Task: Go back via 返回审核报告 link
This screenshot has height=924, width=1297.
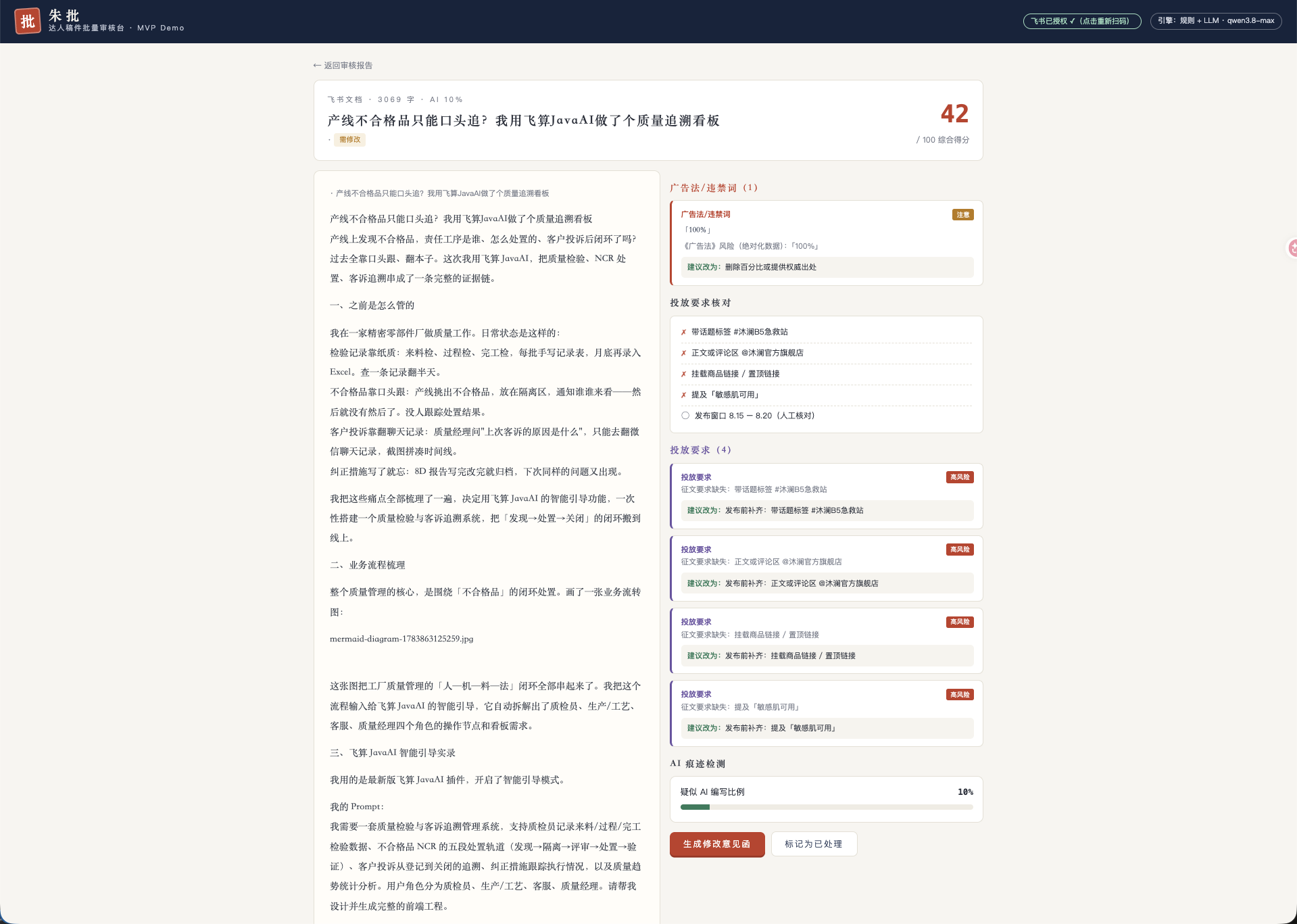Action: click(343, 66)
